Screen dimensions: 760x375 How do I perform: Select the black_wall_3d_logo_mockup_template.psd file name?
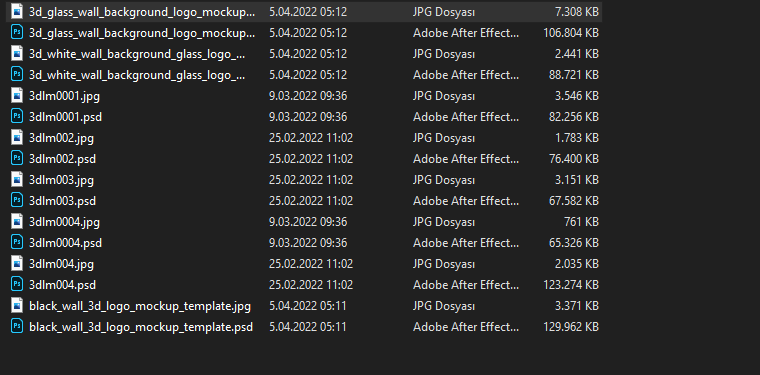point(141,327)
